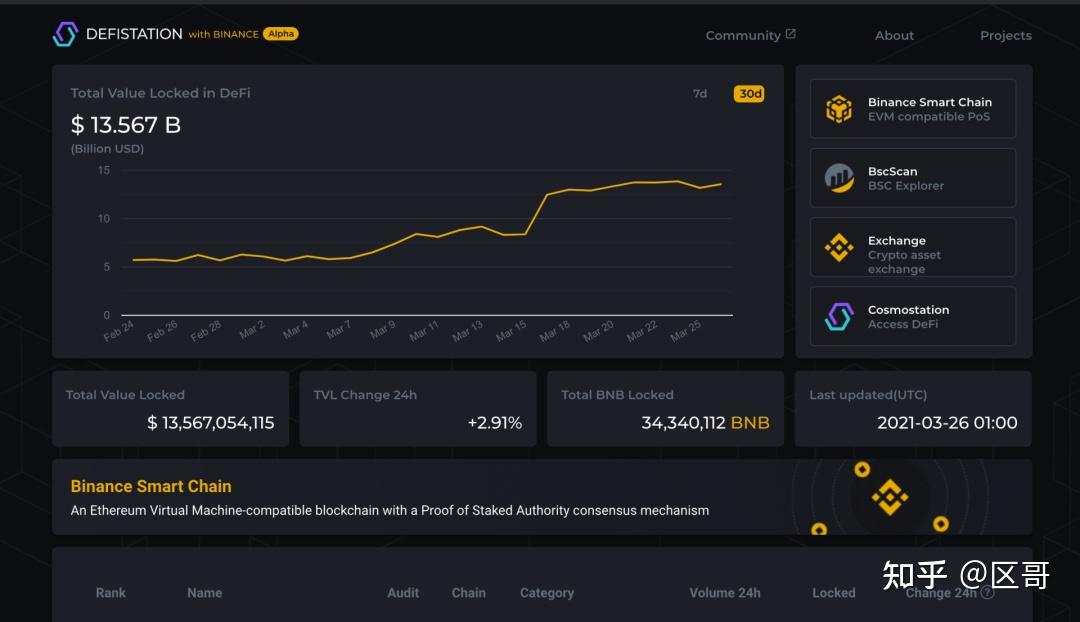Open the BscScan BSC Explorer card

pyautogui.click(x=913, y=178)
